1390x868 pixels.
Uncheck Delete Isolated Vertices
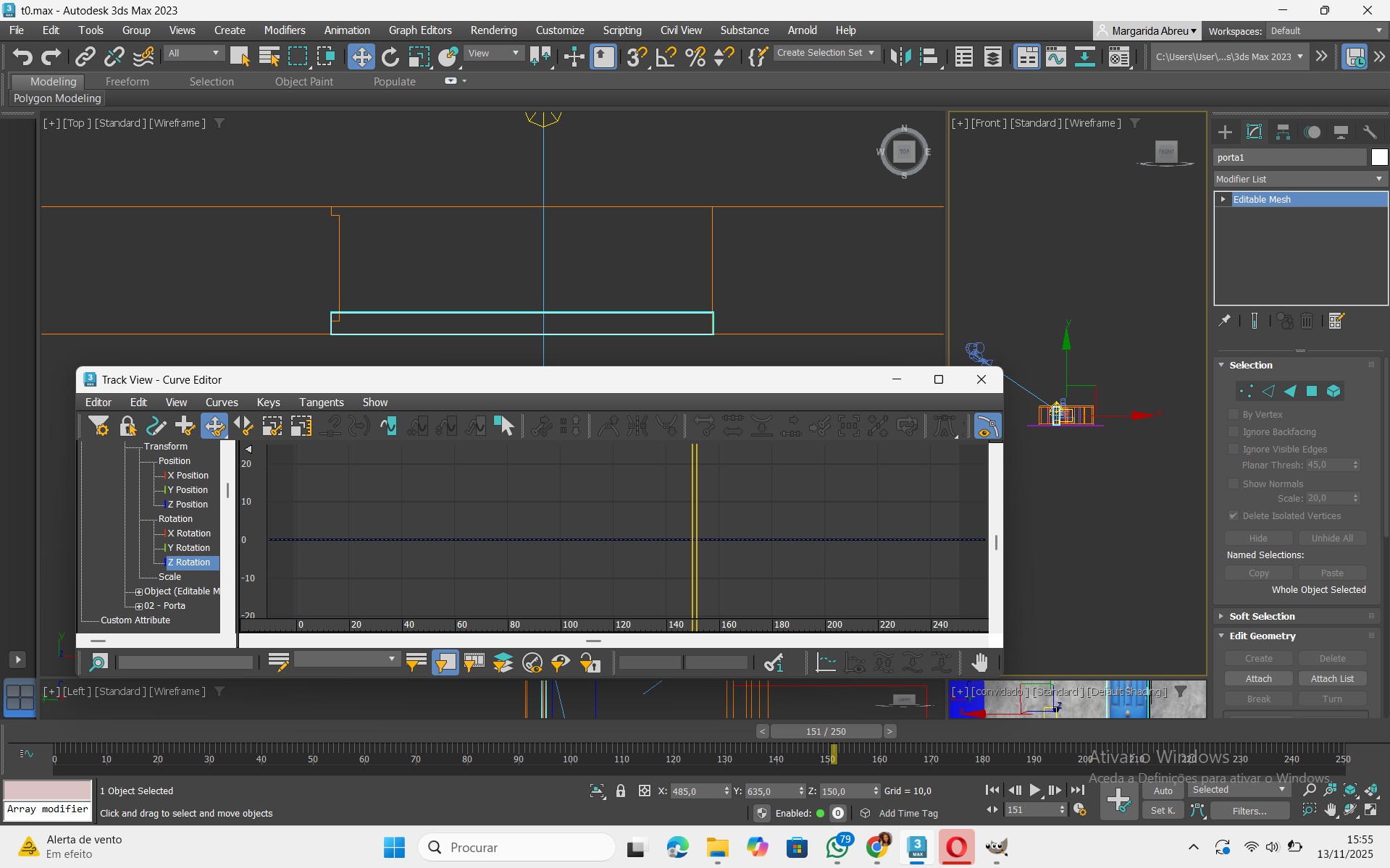tap(1234, 515)
